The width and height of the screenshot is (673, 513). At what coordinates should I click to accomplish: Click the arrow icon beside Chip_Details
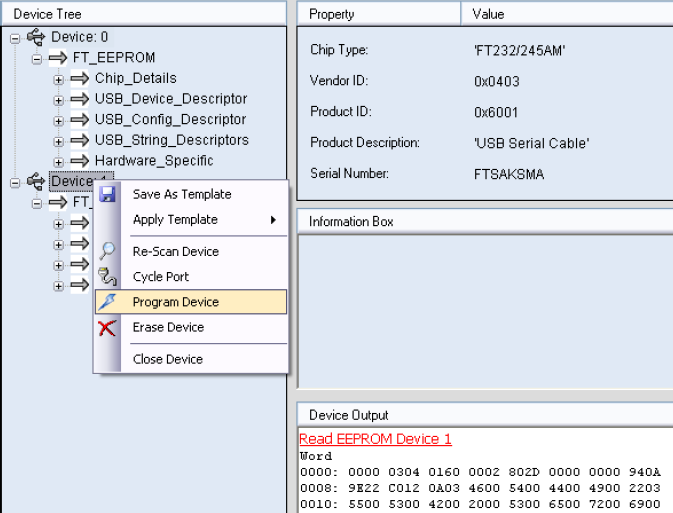(79, 78)
